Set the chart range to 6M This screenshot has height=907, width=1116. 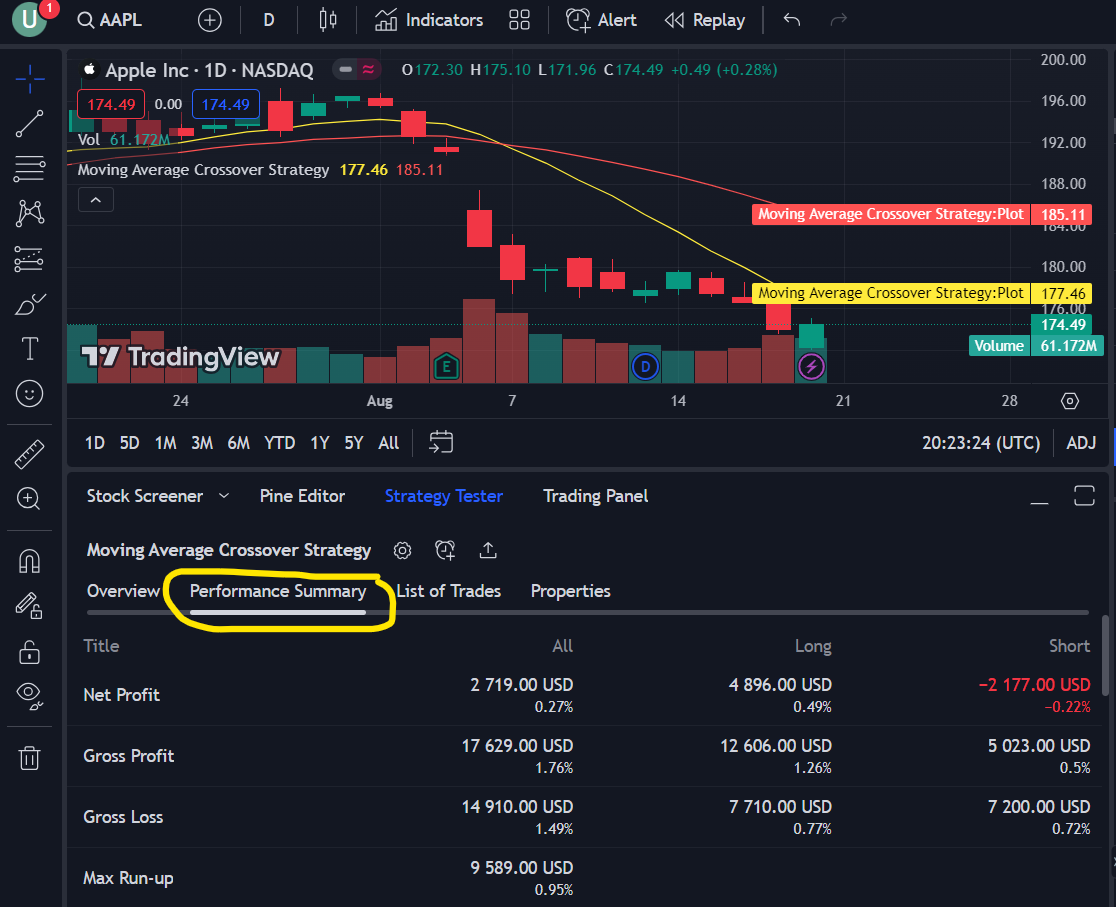[x=238, y=443]
